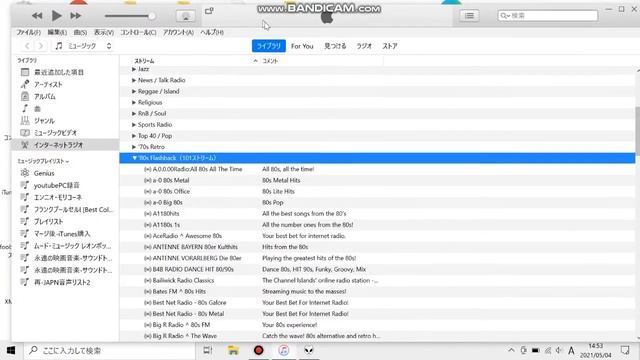The width and height of the screenshot is (640, 360).
Task: Switch to the ラジオ tab
Action: pos(364,46)
